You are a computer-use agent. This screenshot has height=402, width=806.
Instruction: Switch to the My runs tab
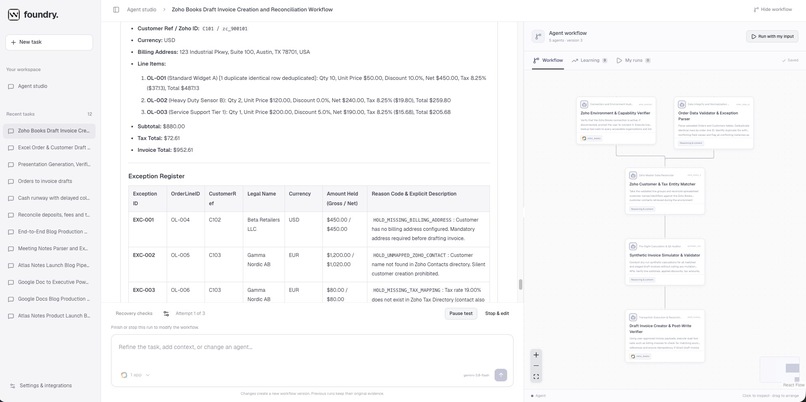634,60
